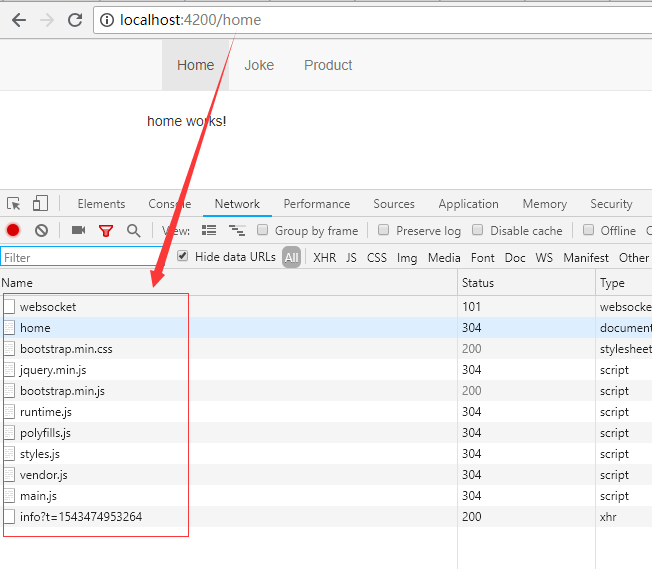Enable the Preserve log checkbox
Screen dimensions: 652x569
click(384, 230)
